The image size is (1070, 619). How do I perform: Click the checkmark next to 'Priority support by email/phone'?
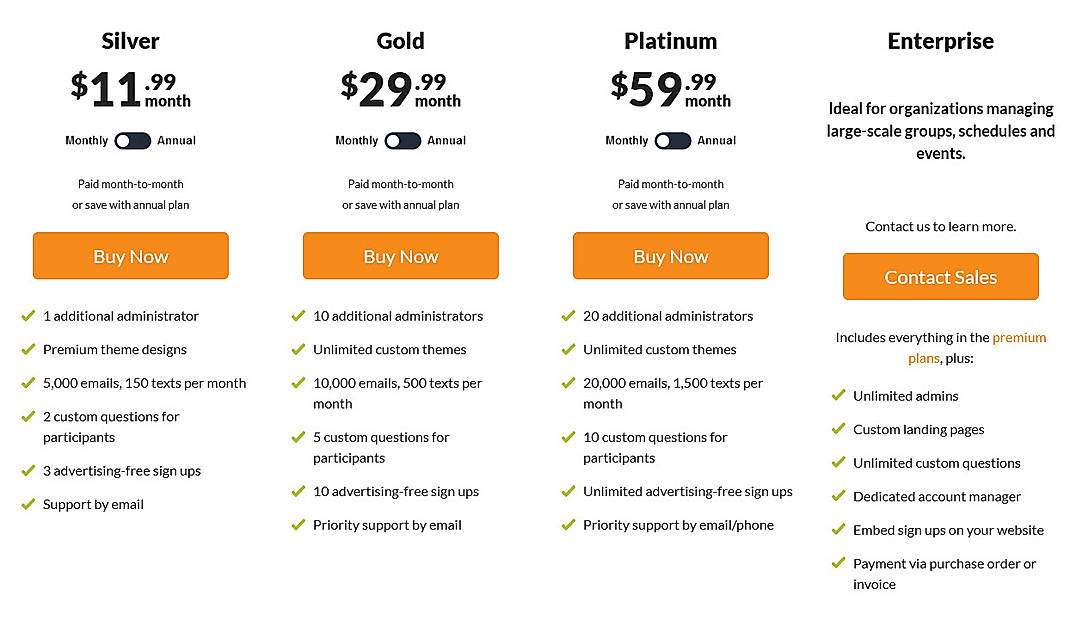568,524
